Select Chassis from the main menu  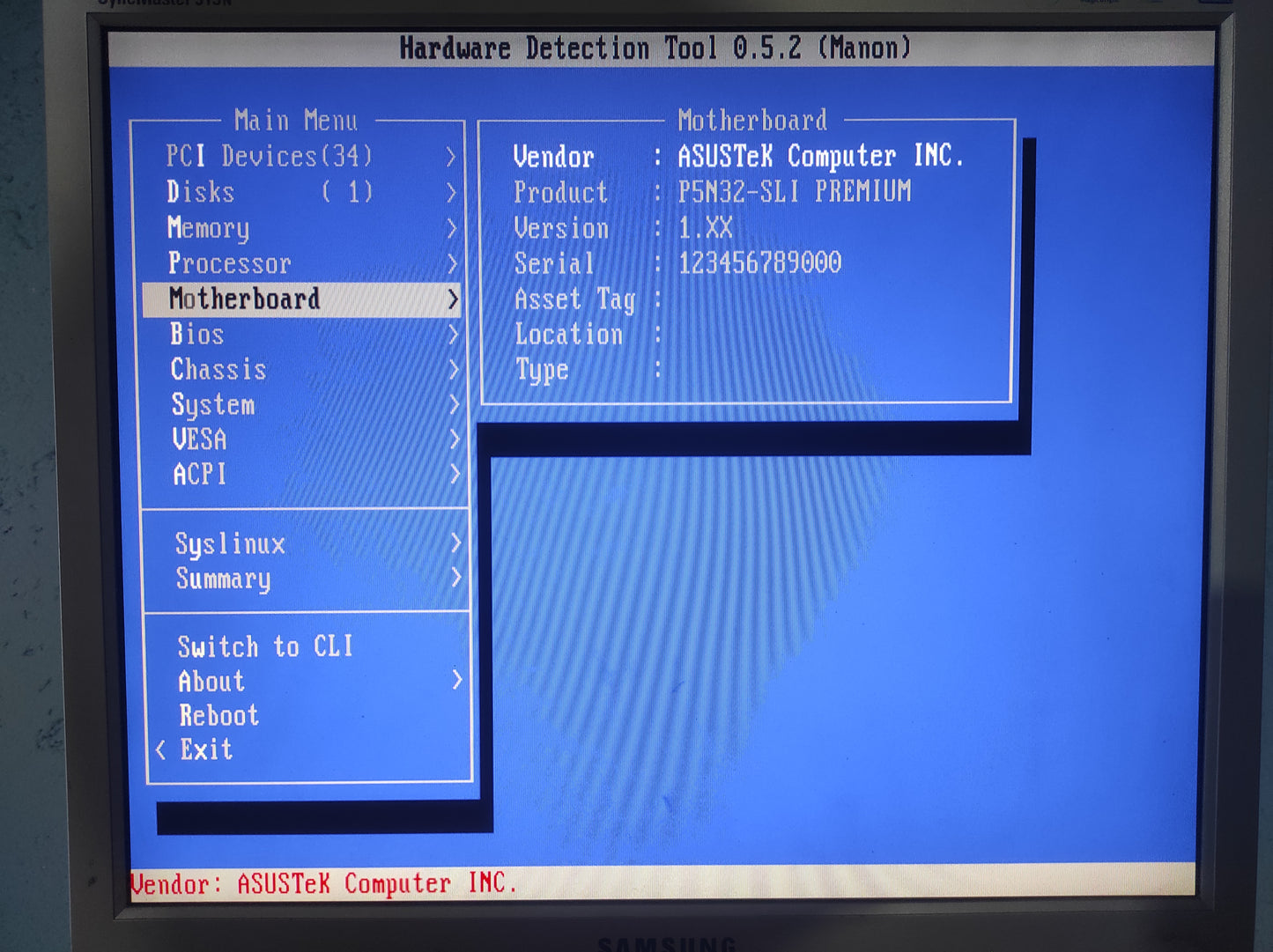tap(218, 369)
